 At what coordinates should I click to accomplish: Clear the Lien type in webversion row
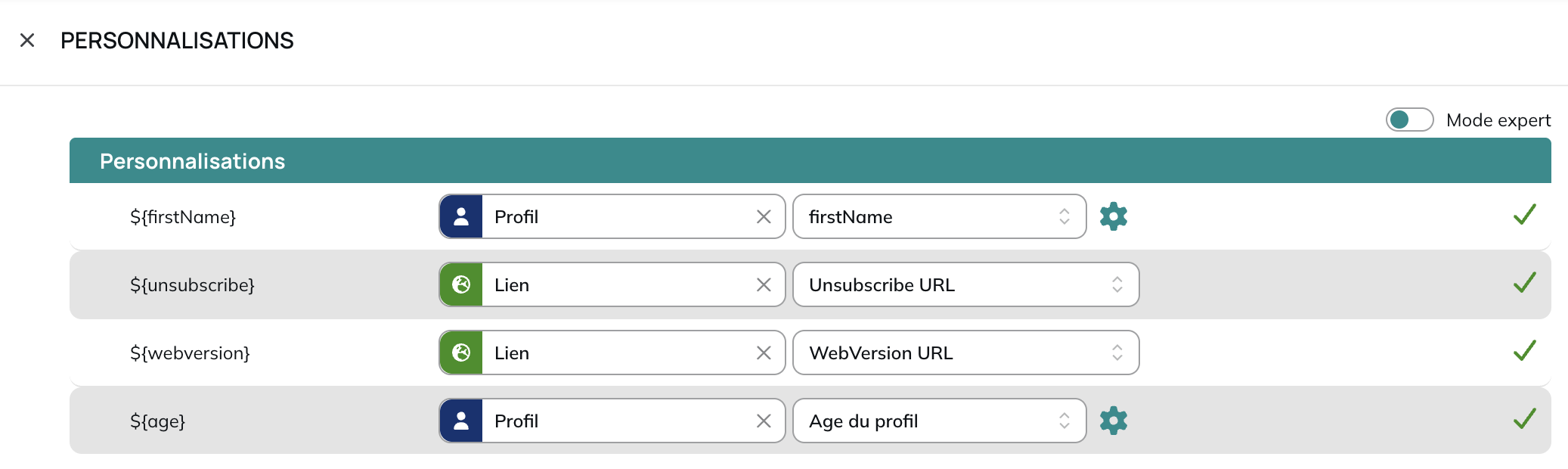pyautogui.click(x=764, y=353)
